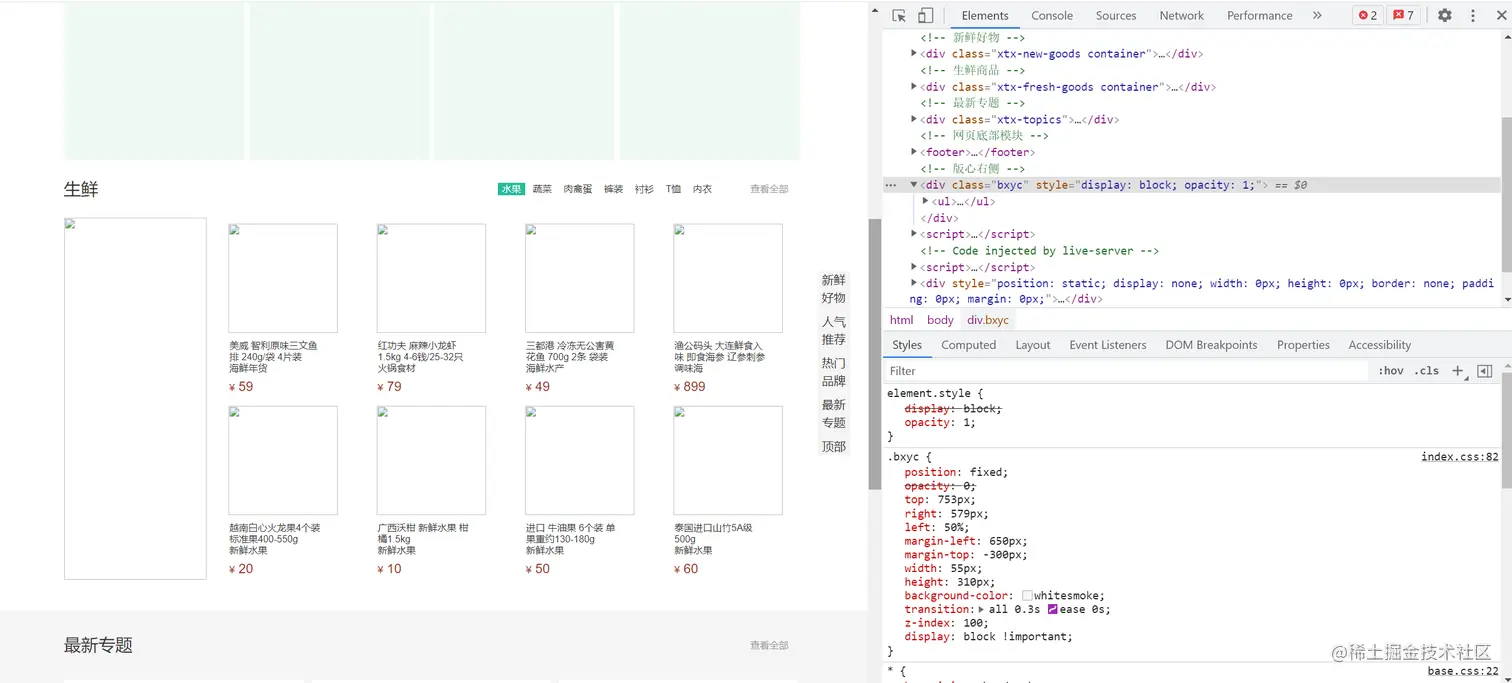Click the html breadcrumb

coord(902,320)
